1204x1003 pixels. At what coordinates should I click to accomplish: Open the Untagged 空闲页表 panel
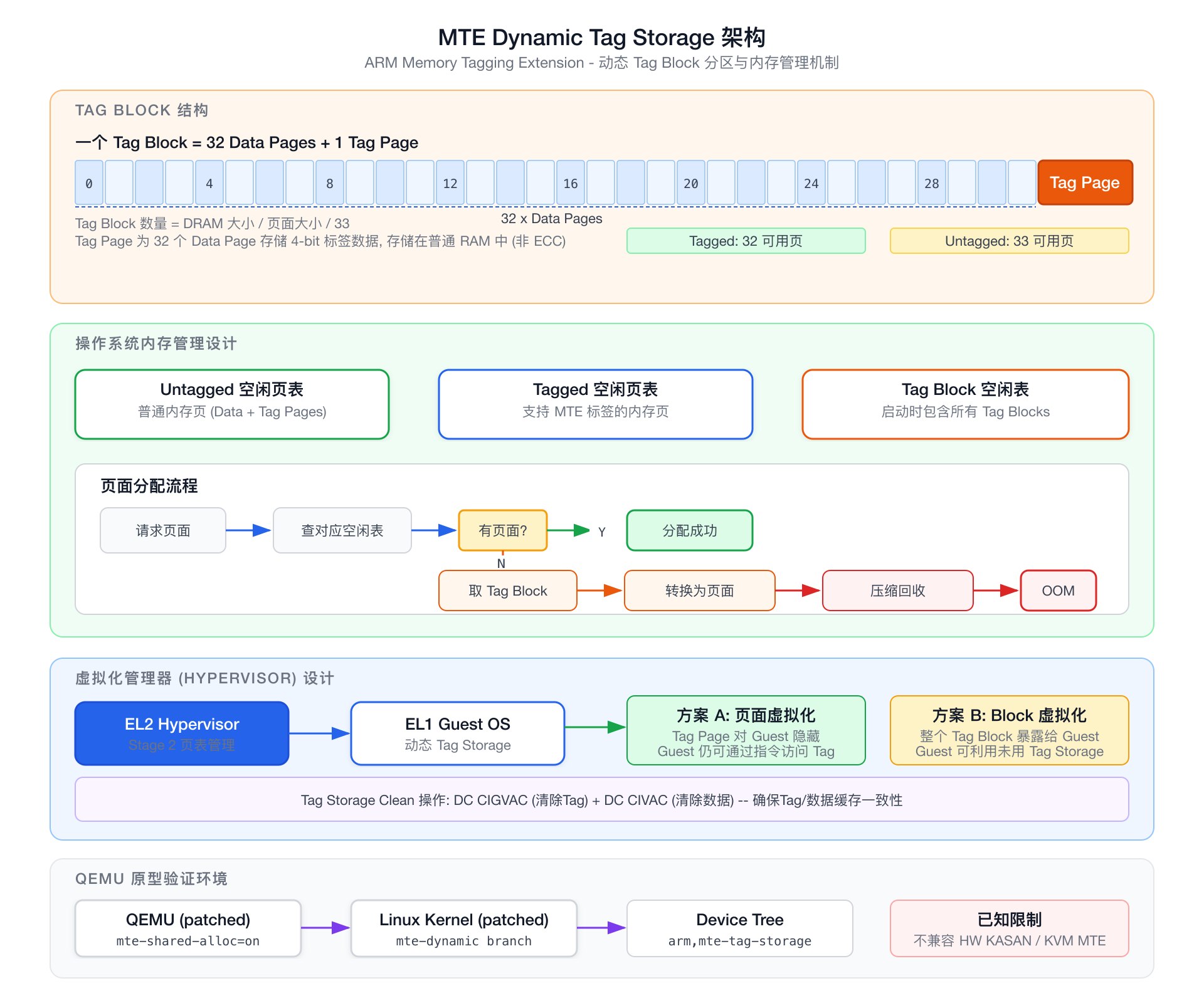pyautogui.click(x=231, y=404)
